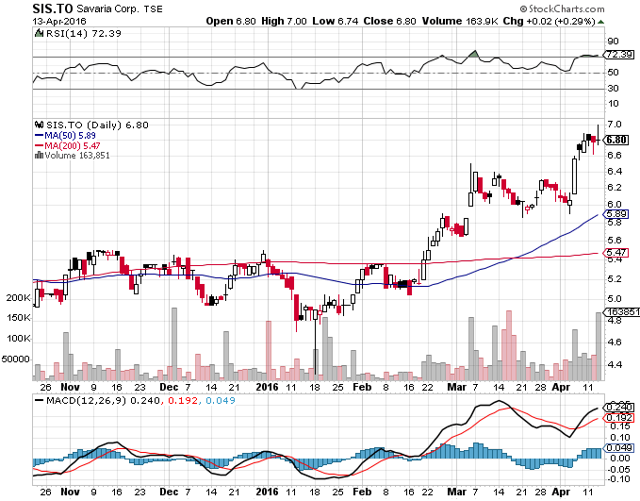Click the 2016 label on price chart axis
The height and width of the screenshot is (501, 640).
[267, 387]
